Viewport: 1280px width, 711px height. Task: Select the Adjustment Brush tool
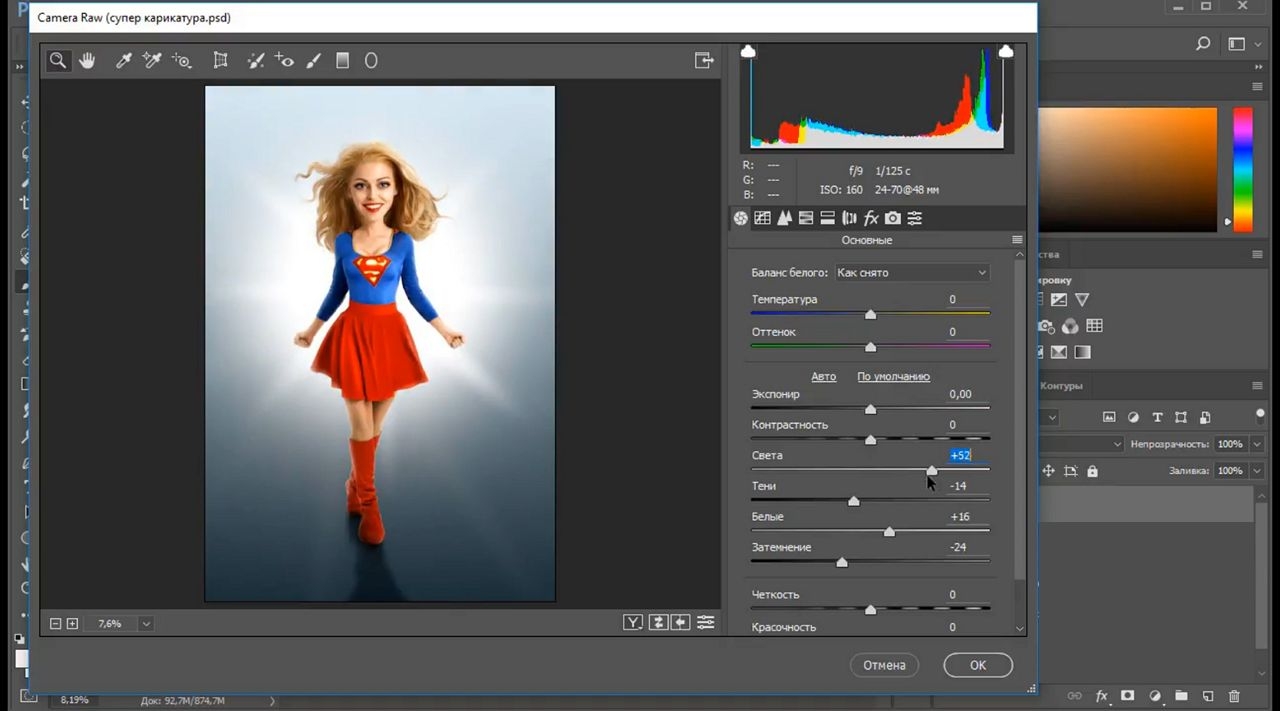[x=313, y=61]
